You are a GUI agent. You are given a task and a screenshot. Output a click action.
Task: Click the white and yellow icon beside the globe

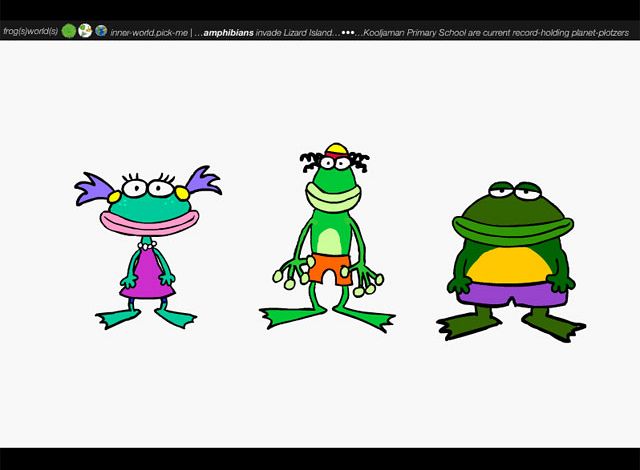click(x=85, y=30)
